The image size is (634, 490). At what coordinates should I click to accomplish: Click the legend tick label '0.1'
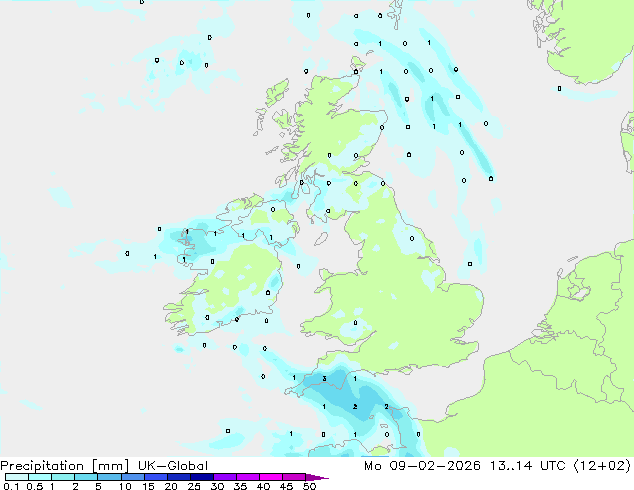click(11, 486)
